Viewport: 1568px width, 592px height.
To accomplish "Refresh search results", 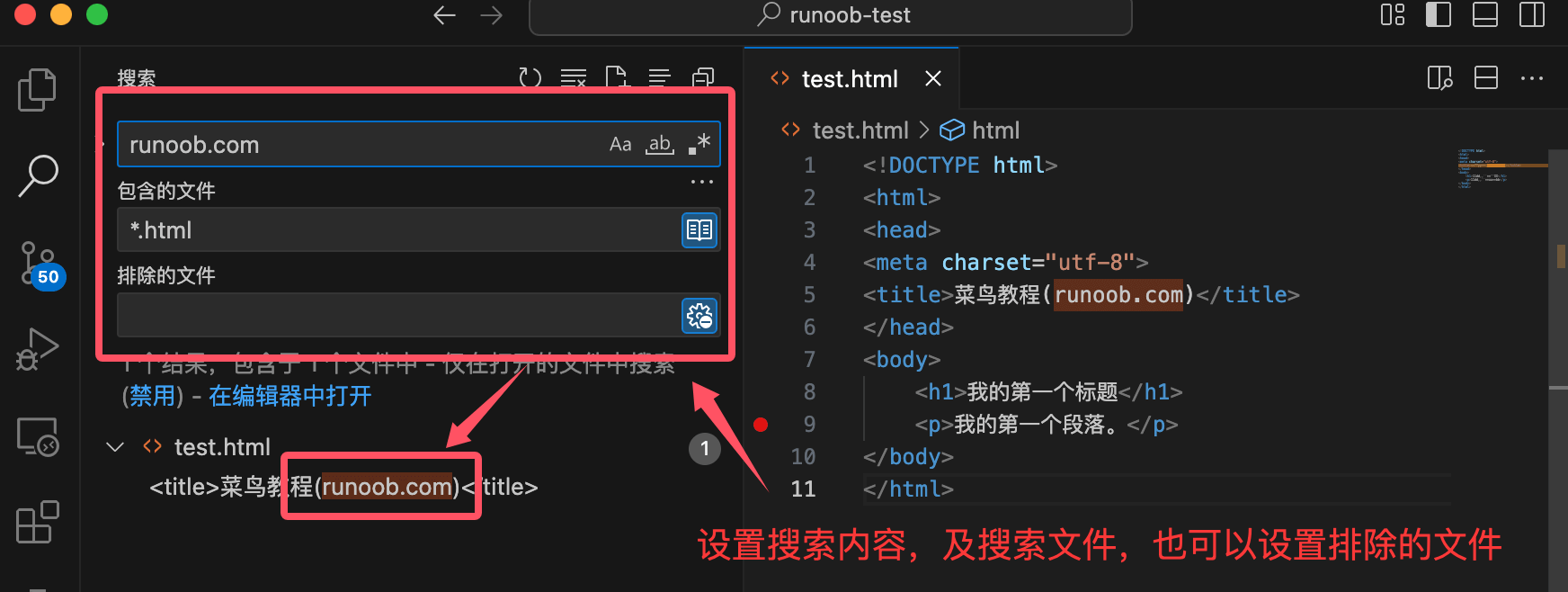I will (x=530, y=78).
